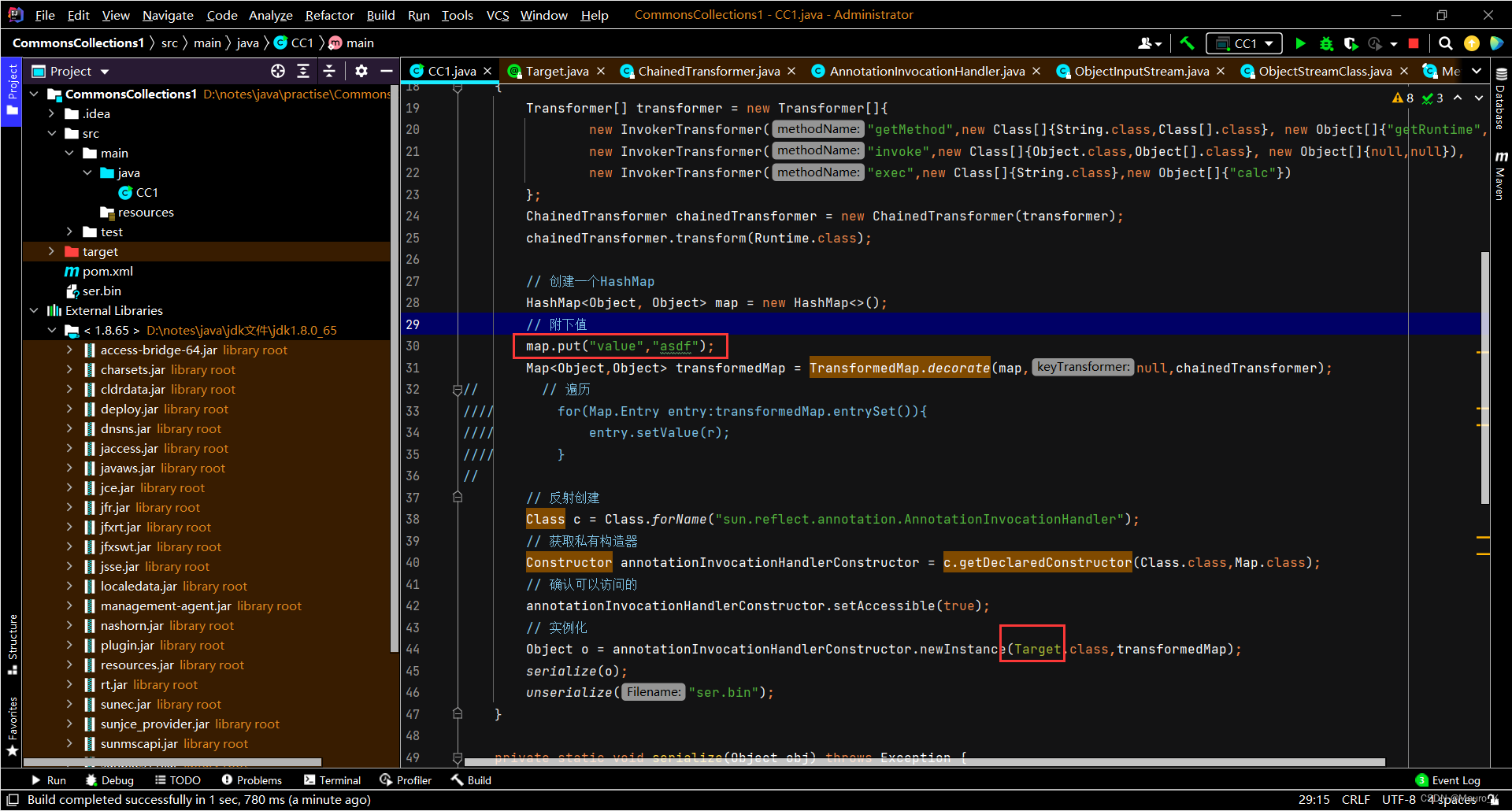This screenshot has width=1512, height=811.
Task: Open the Event Log
Action: point(1448,780)
